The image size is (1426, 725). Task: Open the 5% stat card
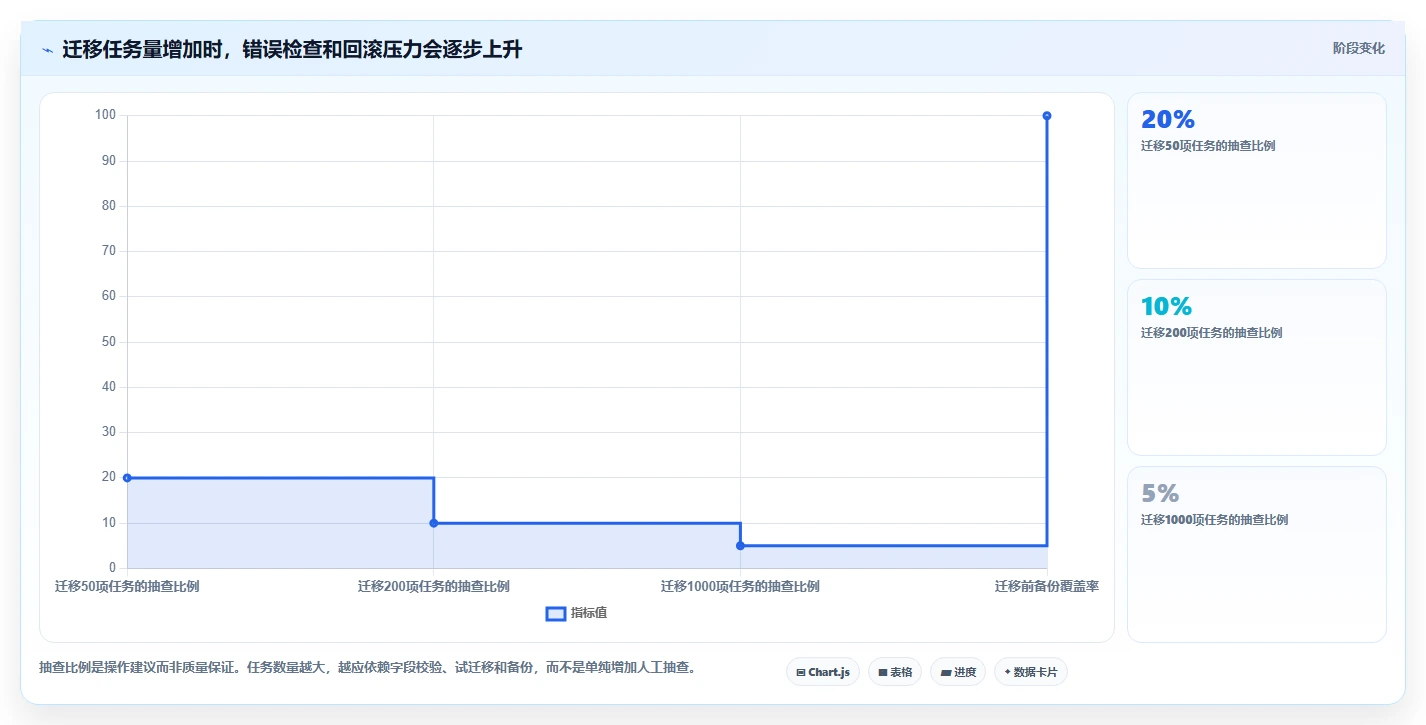point(1257,555)
